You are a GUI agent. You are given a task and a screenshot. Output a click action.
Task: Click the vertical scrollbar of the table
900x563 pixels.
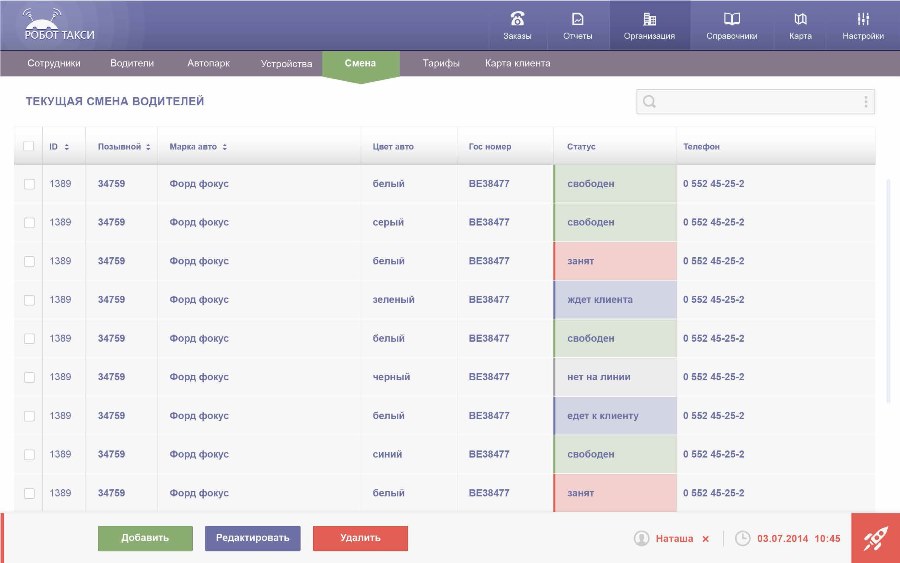tap(889, 291)
